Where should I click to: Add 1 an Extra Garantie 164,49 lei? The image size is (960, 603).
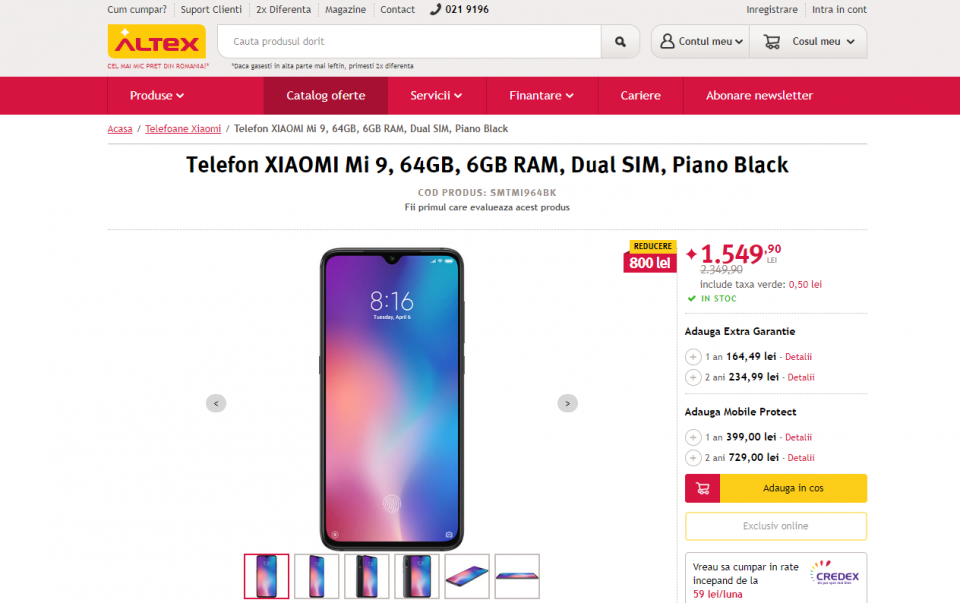point(693,357)
